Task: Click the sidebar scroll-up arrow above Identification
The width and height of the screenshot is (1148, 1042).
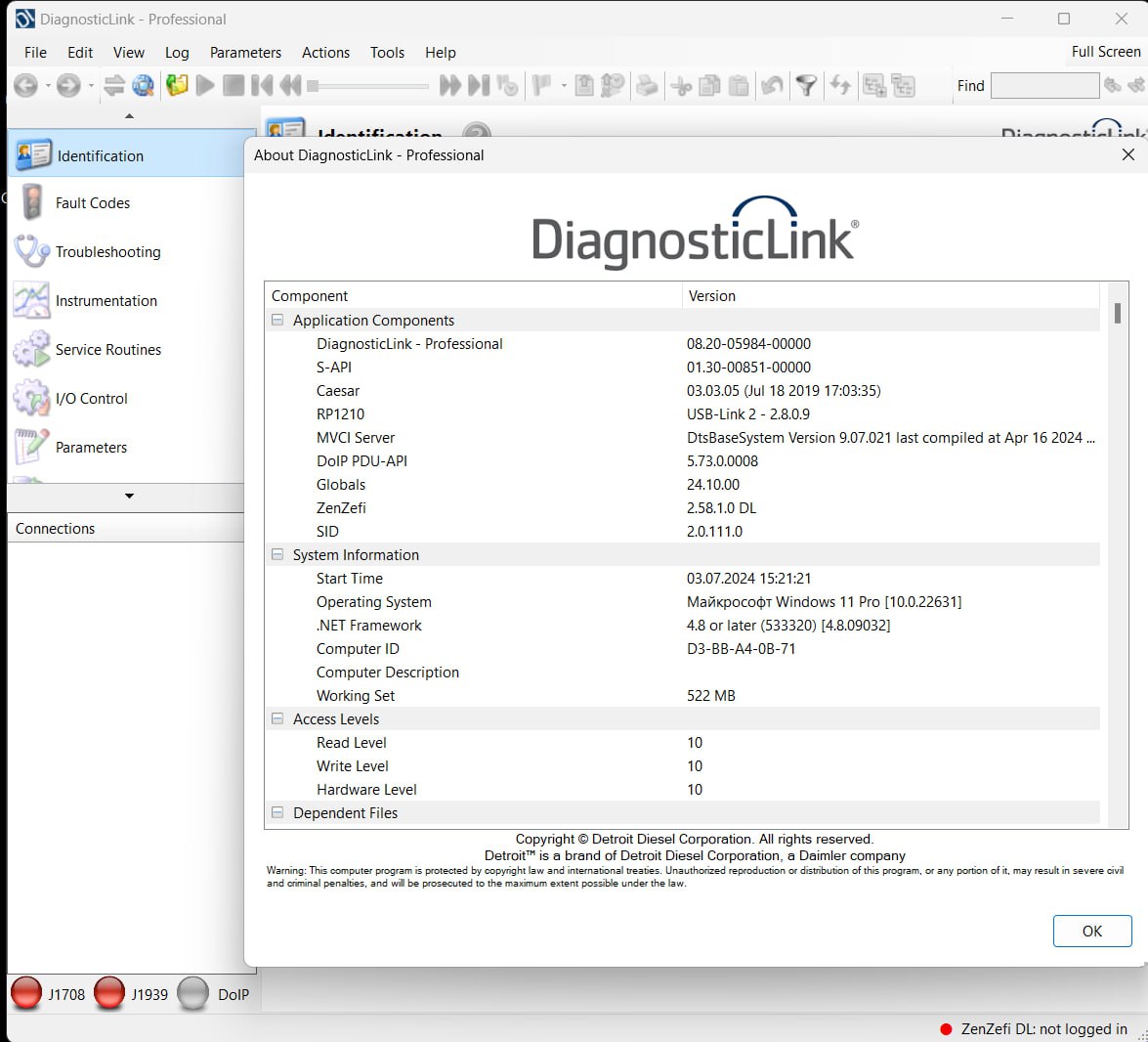Action: [x=130, y=115]
